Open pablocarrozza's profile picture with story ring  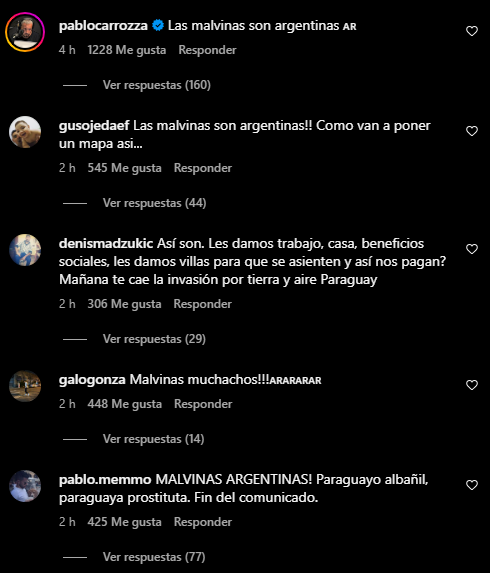[x=25, y=32]
